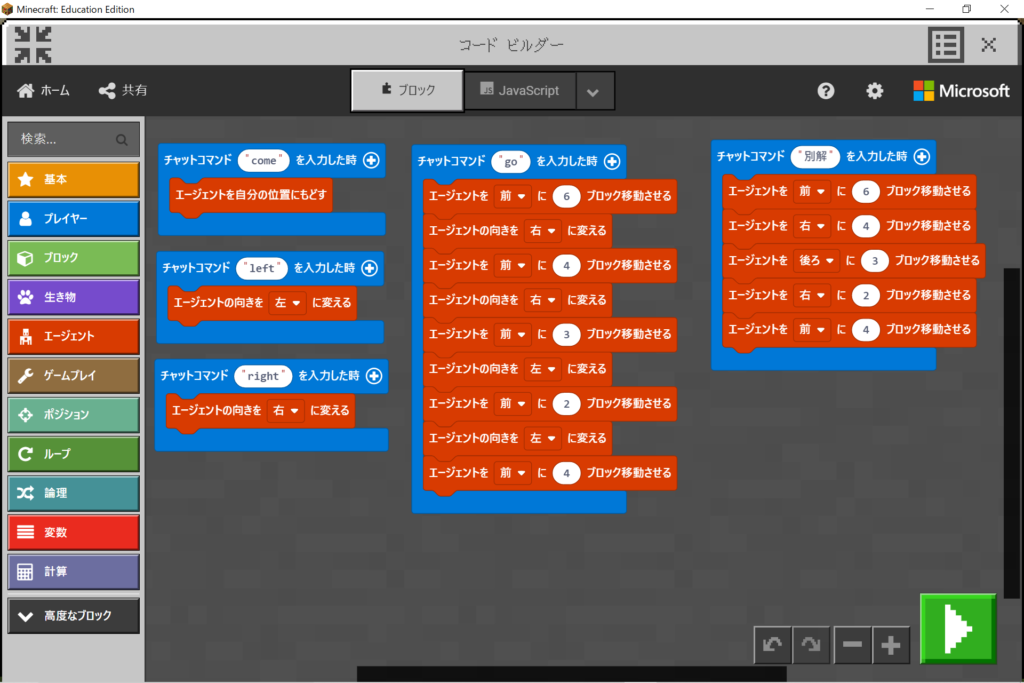
Task: Open the language dropdown beside JavaScript
Action: (x=593, y=92)
